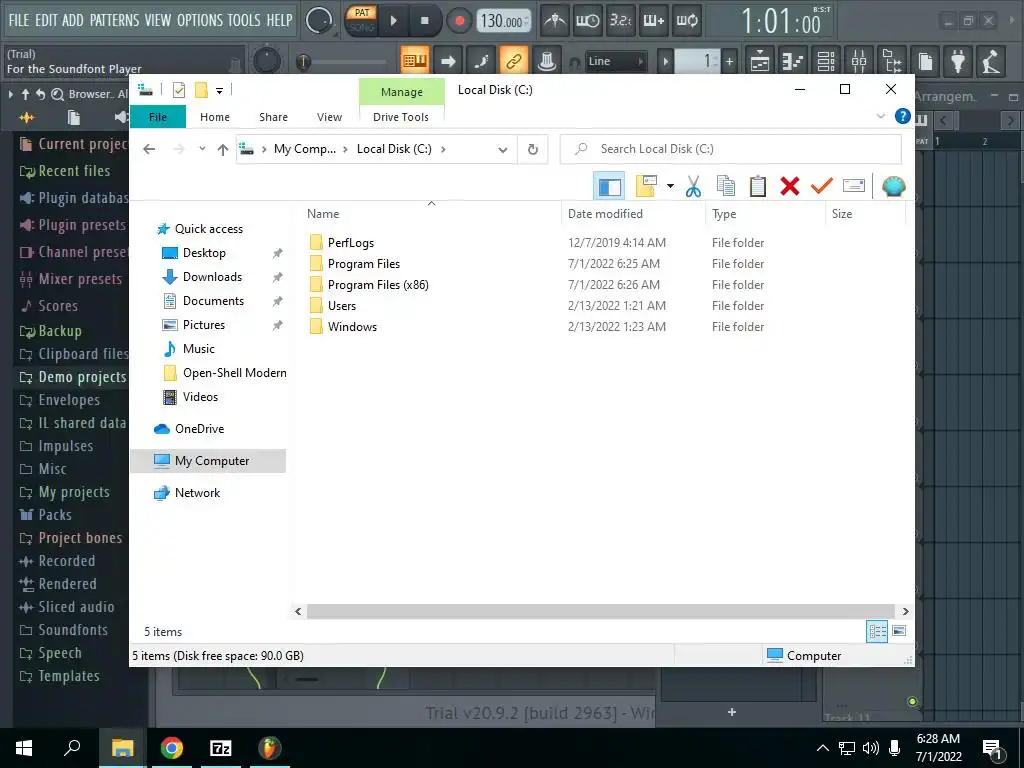Click the FL Studio stop button
Screen dimensions: 1024x768
[424, 21]
